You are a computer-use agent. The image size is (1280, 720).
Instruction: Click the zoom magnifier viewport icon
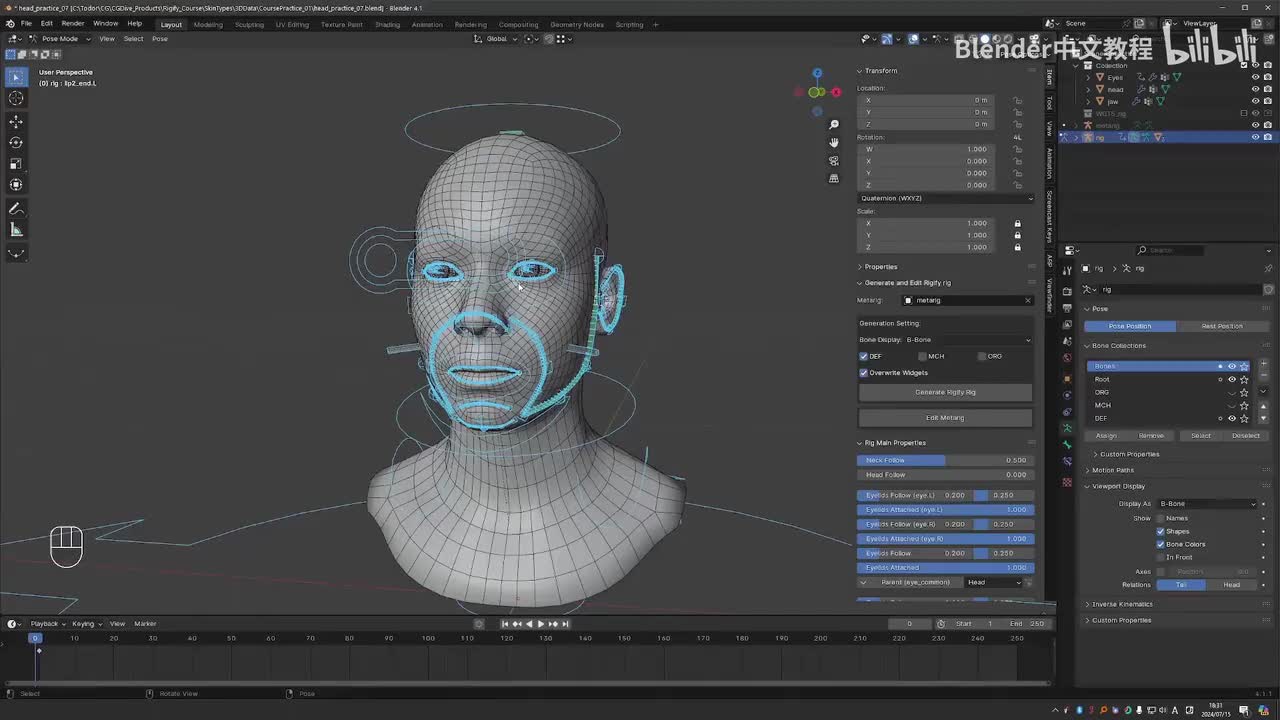pyautogui.click(x=834, y=125)
